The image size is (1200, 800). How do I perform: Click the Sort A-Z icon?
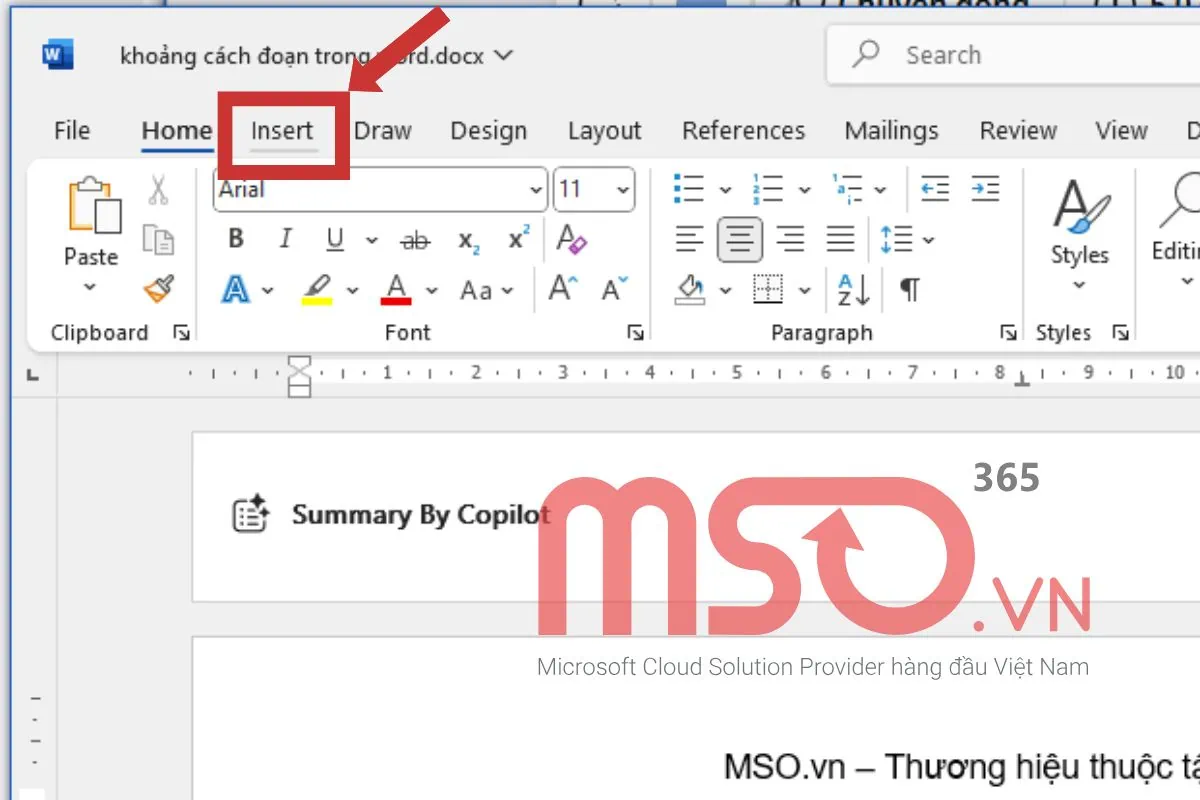853,290
